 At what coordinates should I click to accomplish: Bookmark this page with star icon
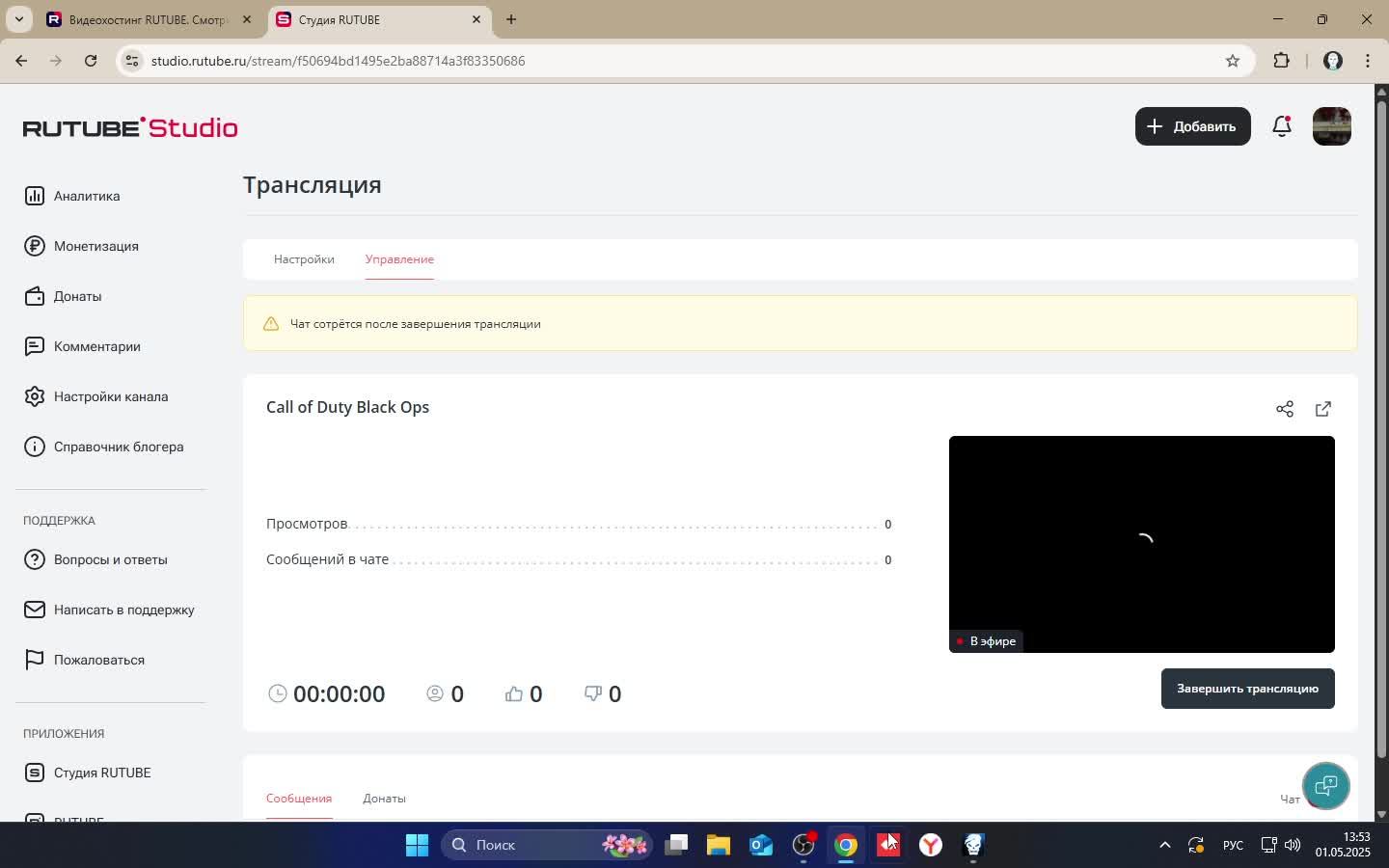[1233, 61]
